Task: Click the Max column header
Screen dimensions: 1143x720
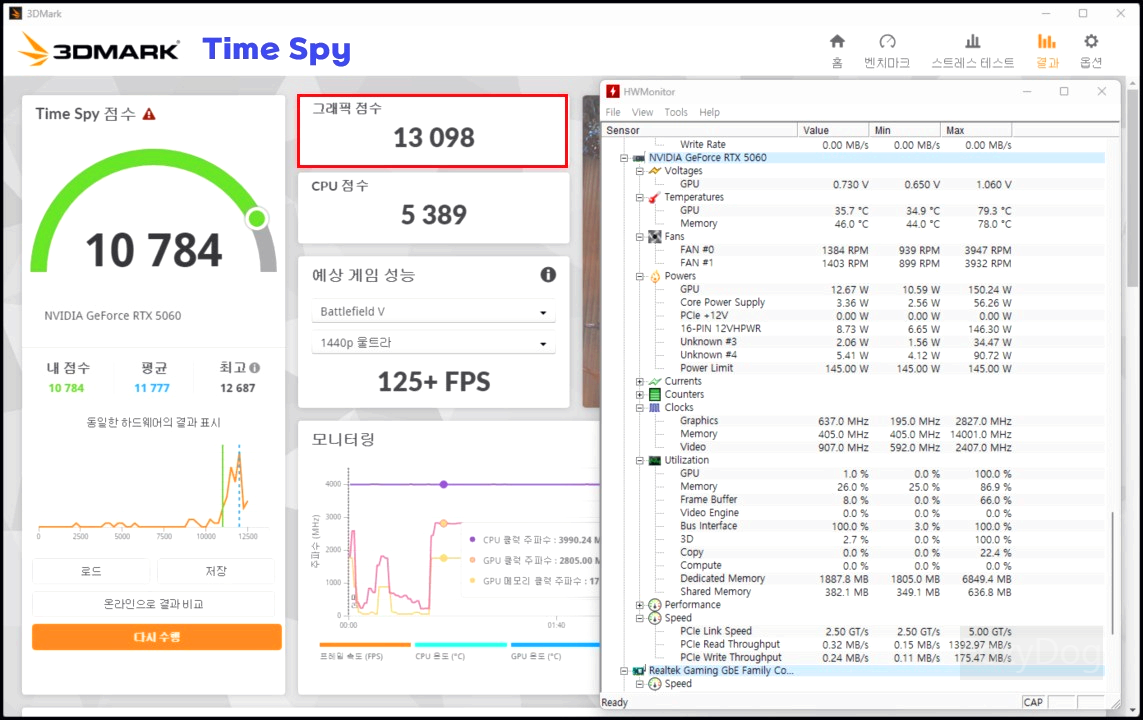Action: pyautogui.click(x=975, y=130)
